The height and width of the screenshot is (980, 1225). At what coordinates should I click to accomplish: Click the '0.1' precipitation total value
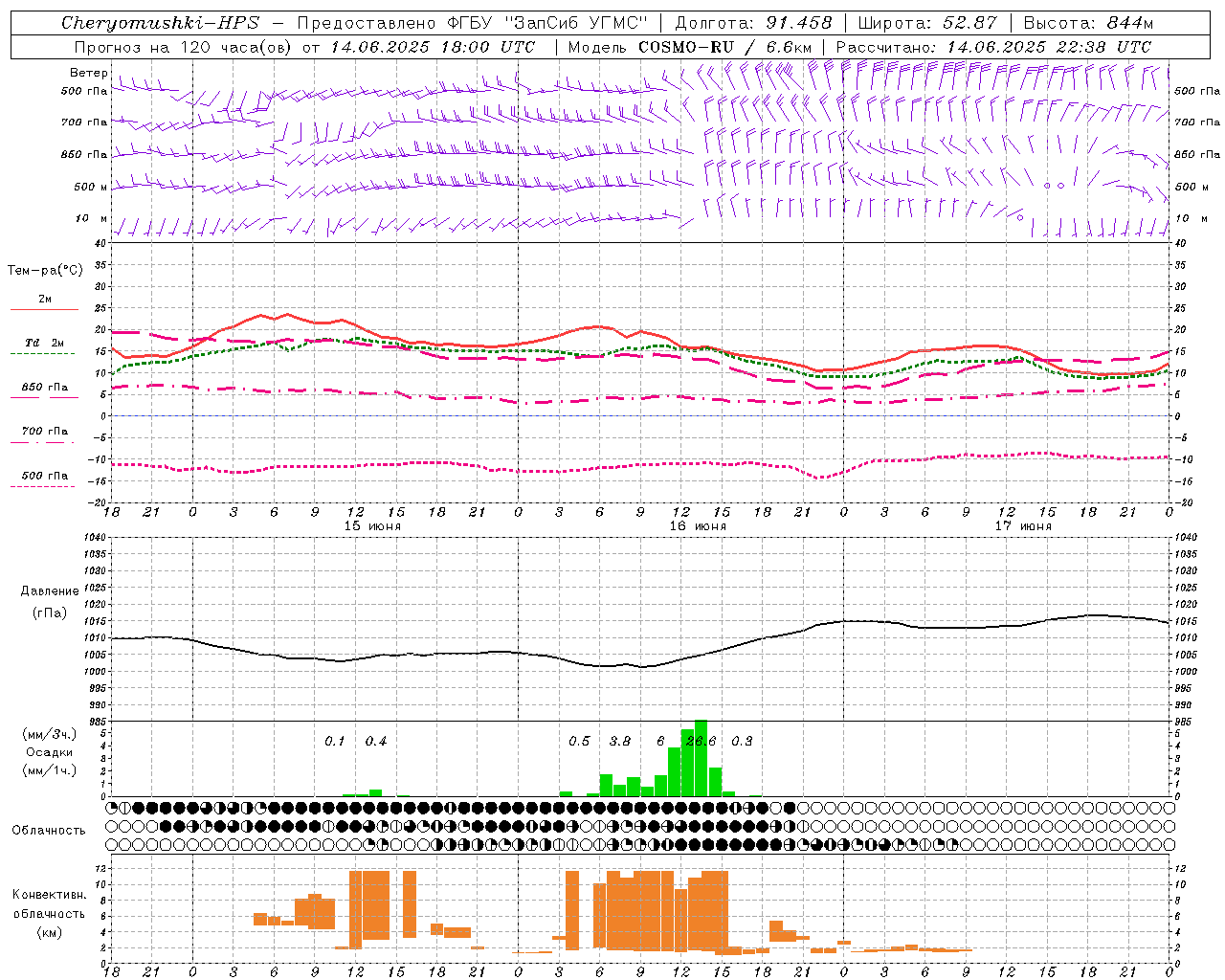pyautogui.click(x=334, y=742)
